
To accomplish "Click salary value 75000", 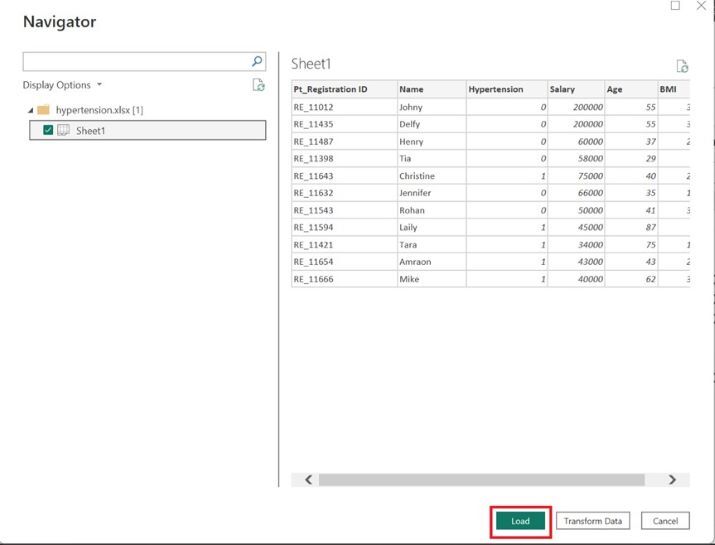I will (x=590, y=176).
